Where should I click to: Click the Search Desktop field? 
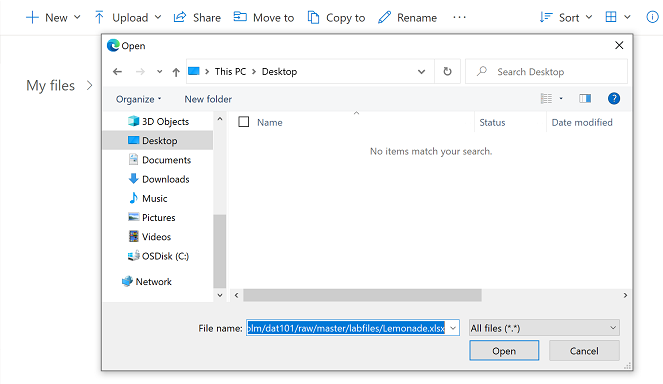(545, 71)
